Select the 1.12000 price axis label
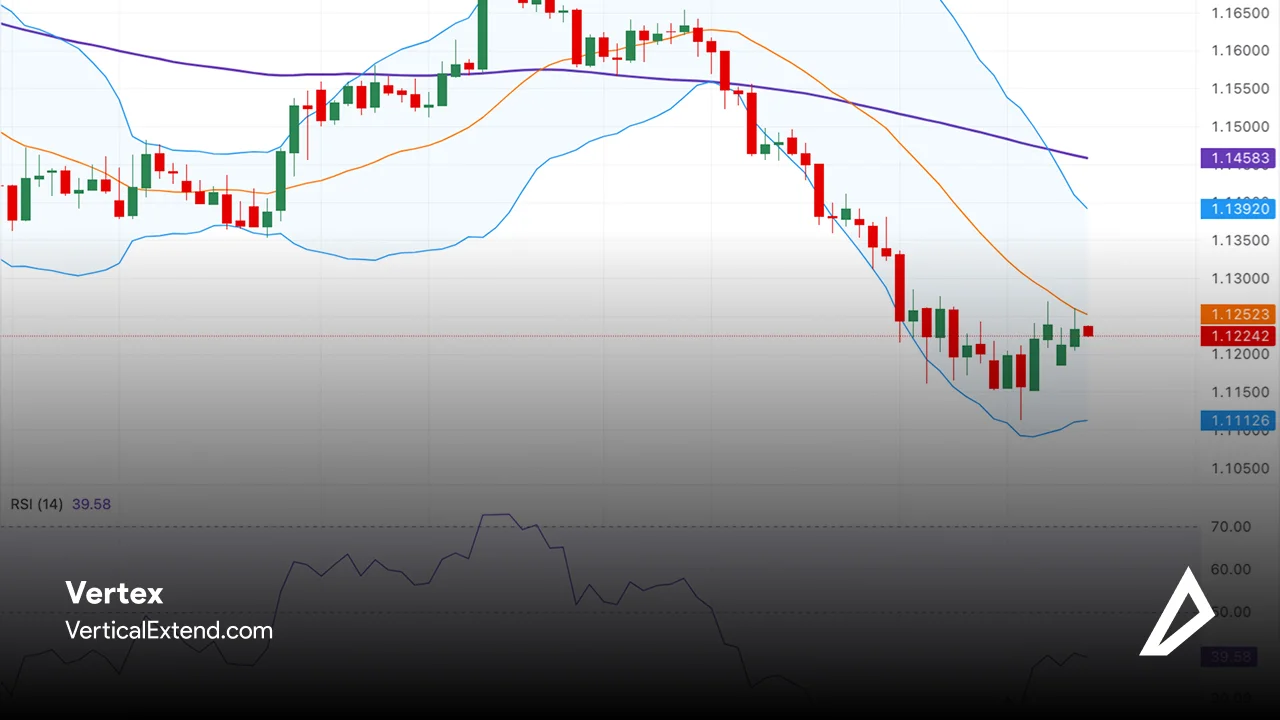This screenshot has width=1280, height=720. [1240, 354]
